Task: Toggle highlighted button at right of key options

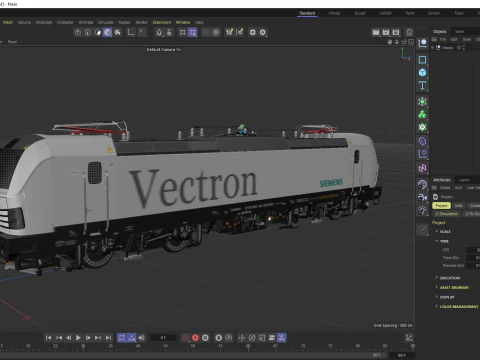Action: pos(282,338)
